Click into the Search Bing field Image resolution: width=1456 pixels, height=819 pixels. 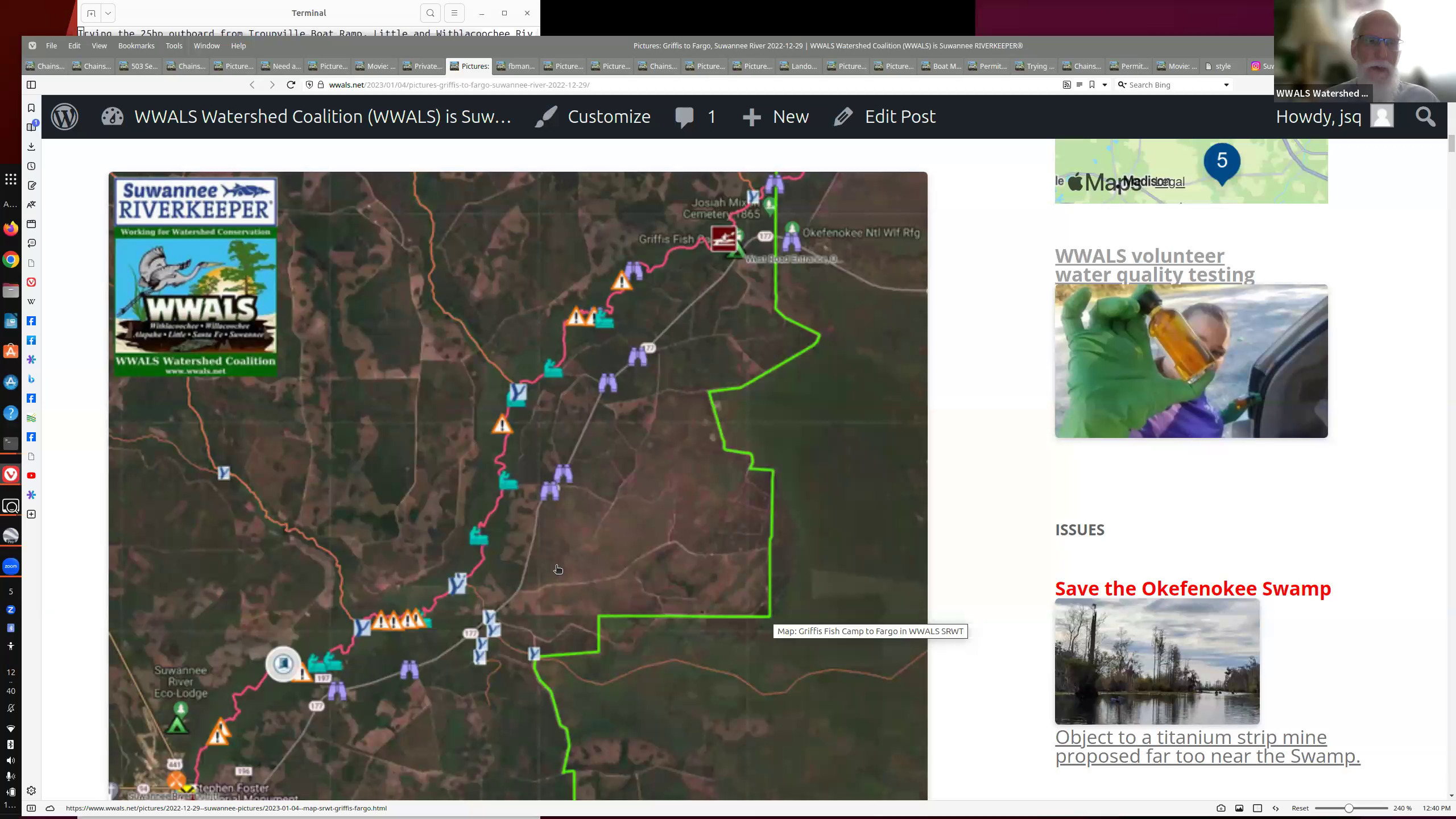[1174, 85]
